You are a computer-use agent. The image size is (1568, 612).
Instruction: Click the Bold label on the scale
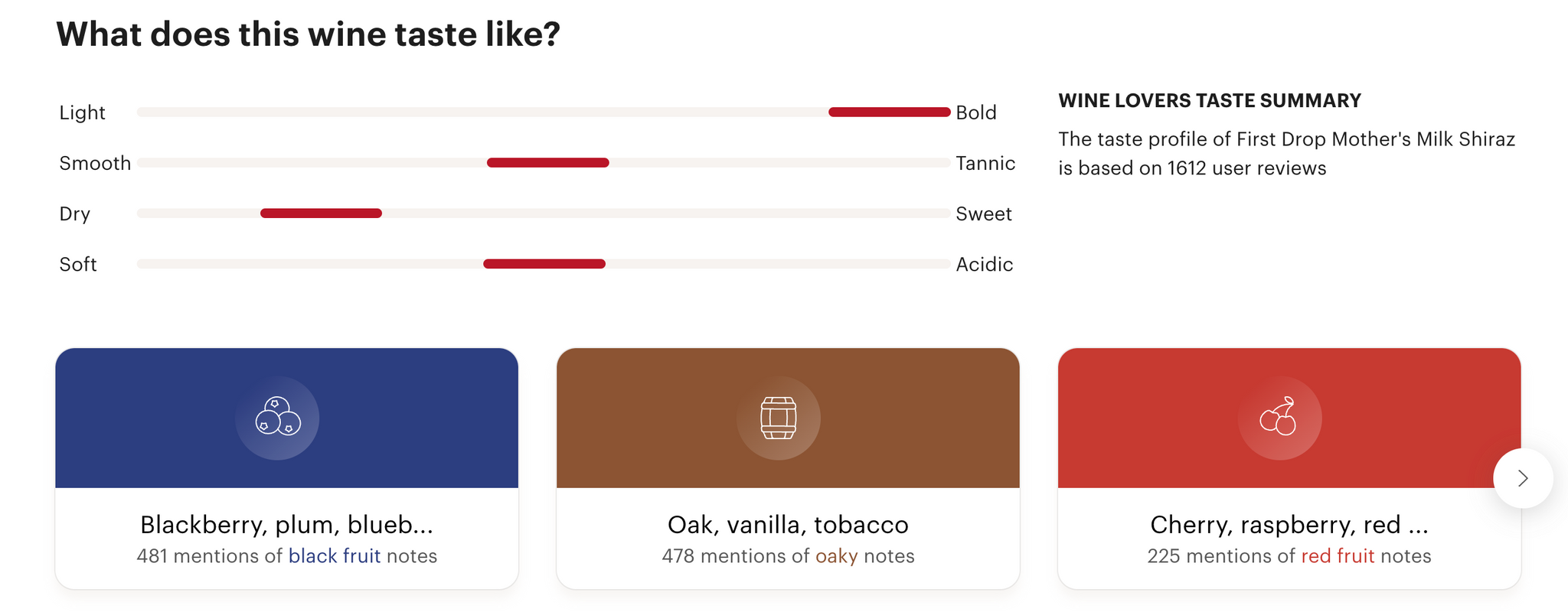(x=976, y=112)
